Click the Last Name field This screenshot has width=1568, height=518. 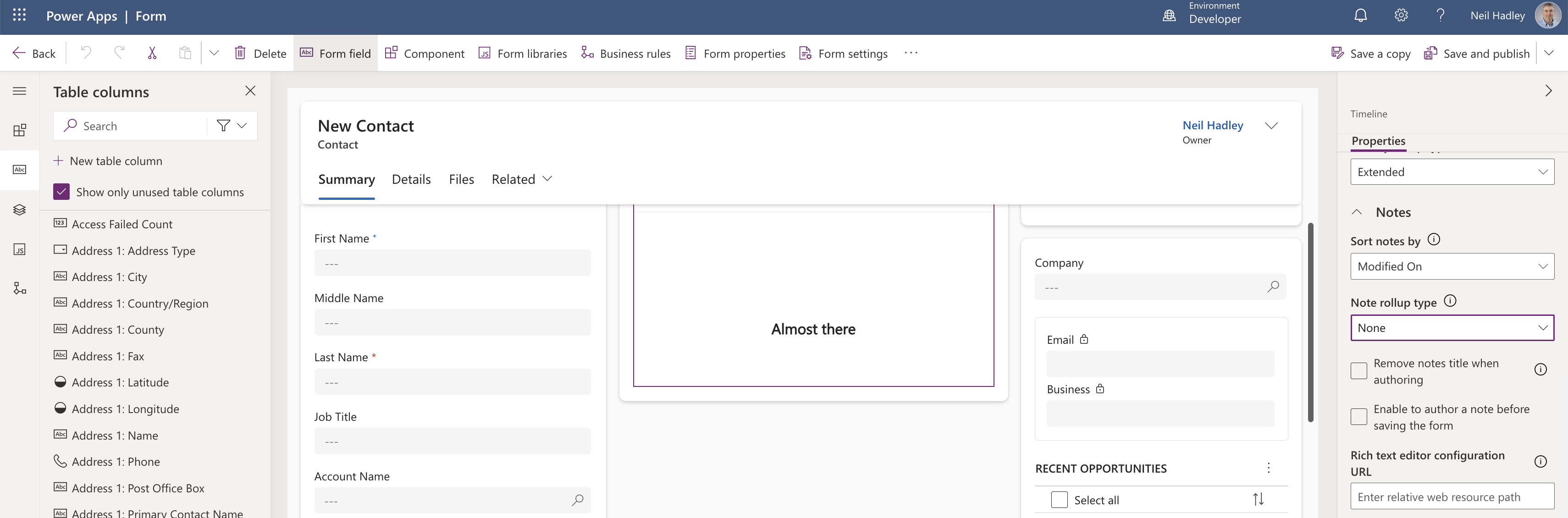[452, 382]
